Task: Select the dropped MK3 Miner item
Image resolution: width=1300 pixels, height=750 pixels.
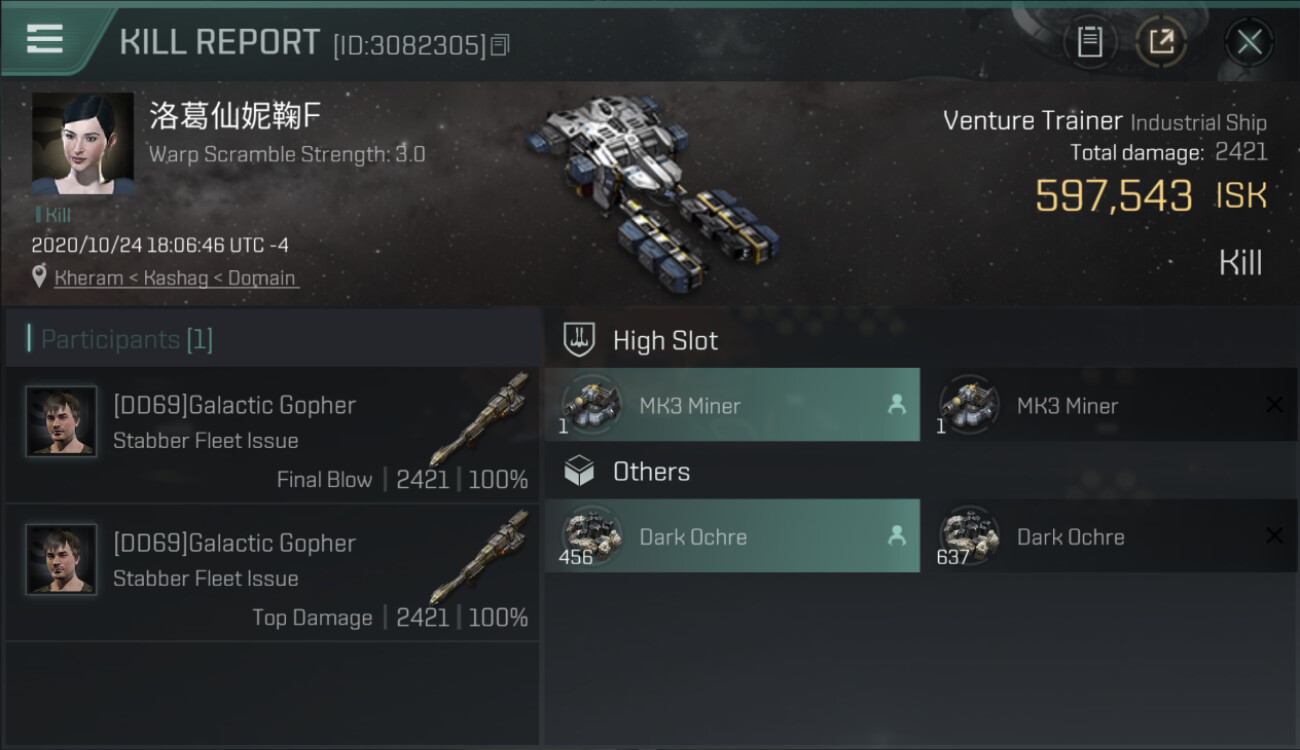Action: [x=732, y=405]
